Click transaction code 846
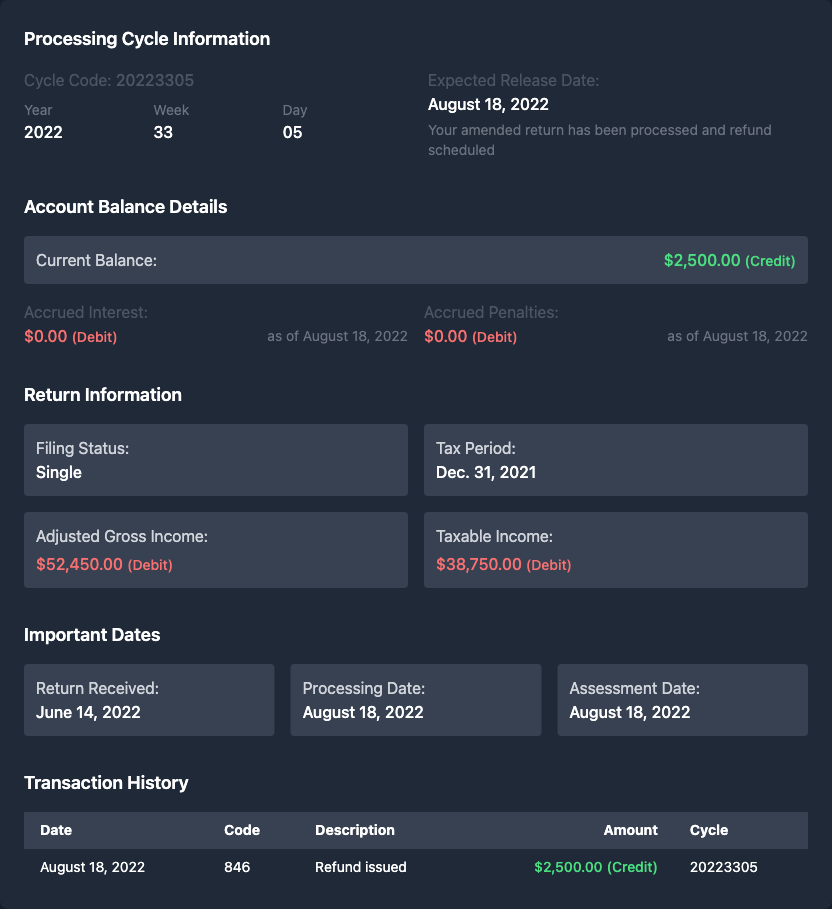The image size is (832, 909). (x=237, y=867)
